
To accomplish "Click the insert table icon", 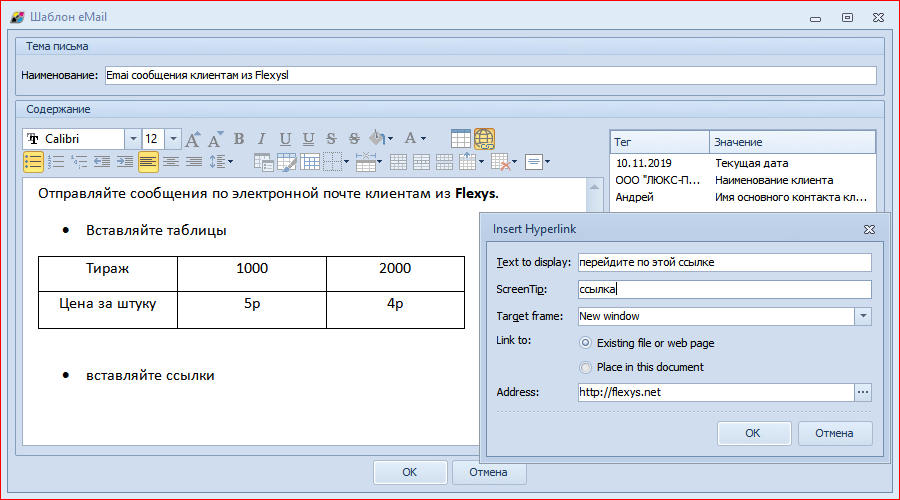I will pyautogui.click(x=461, y=139).
